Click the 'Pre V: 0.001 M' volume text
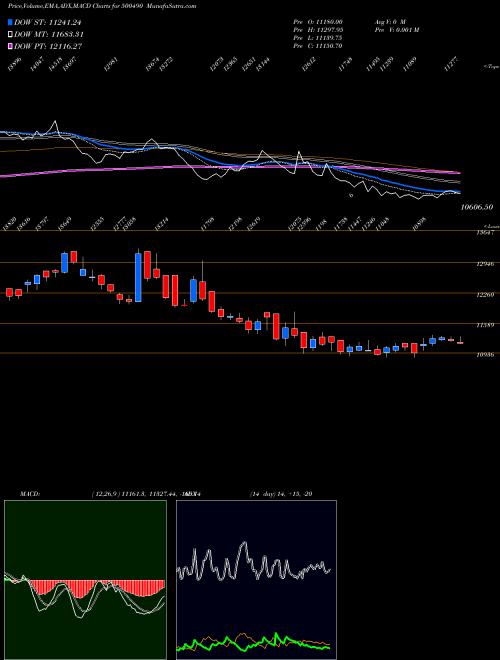 [396, 29]
